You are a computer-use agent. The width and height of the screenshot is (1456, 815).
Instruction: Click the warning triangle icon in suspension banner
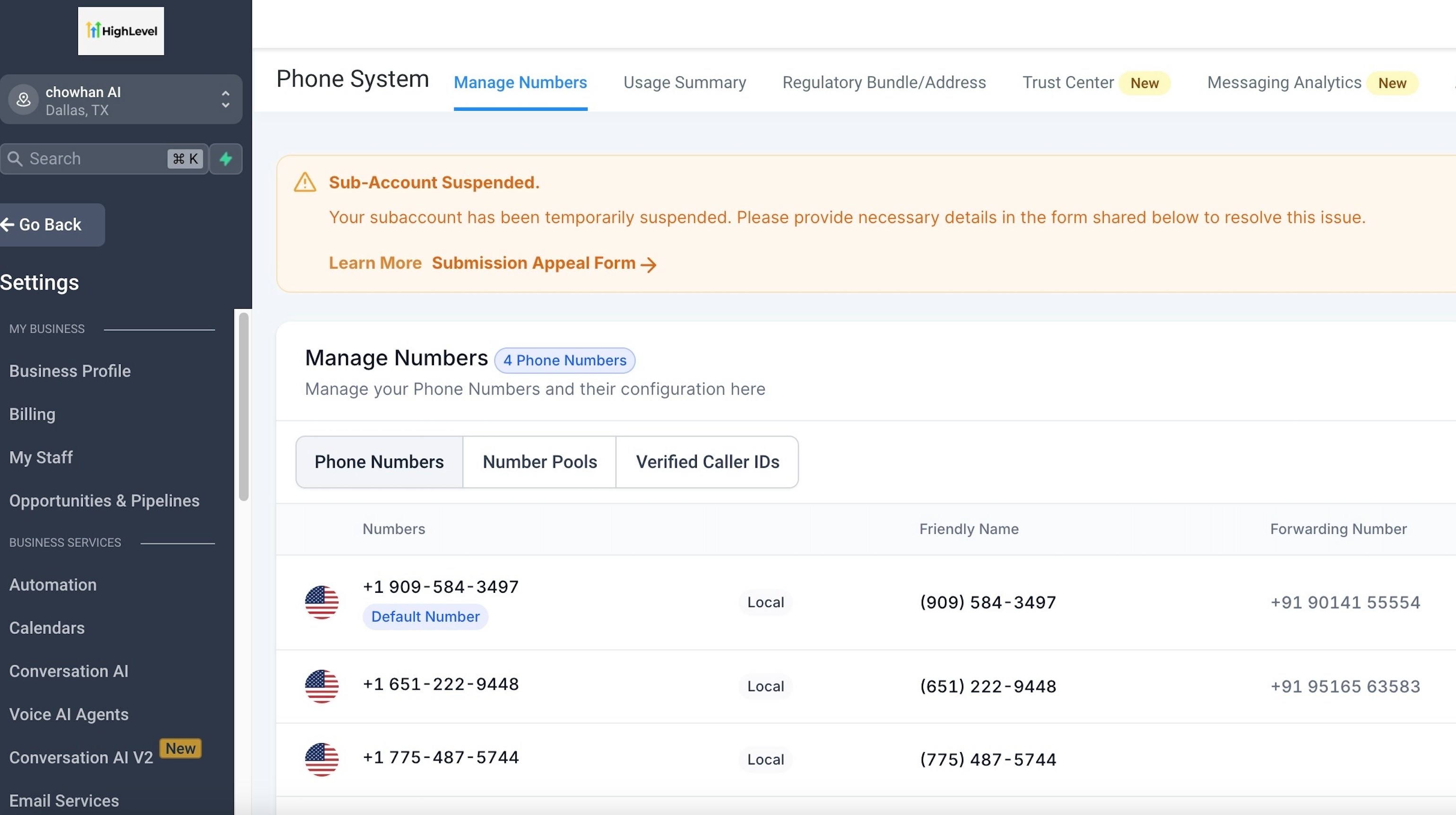click(304, 182)
